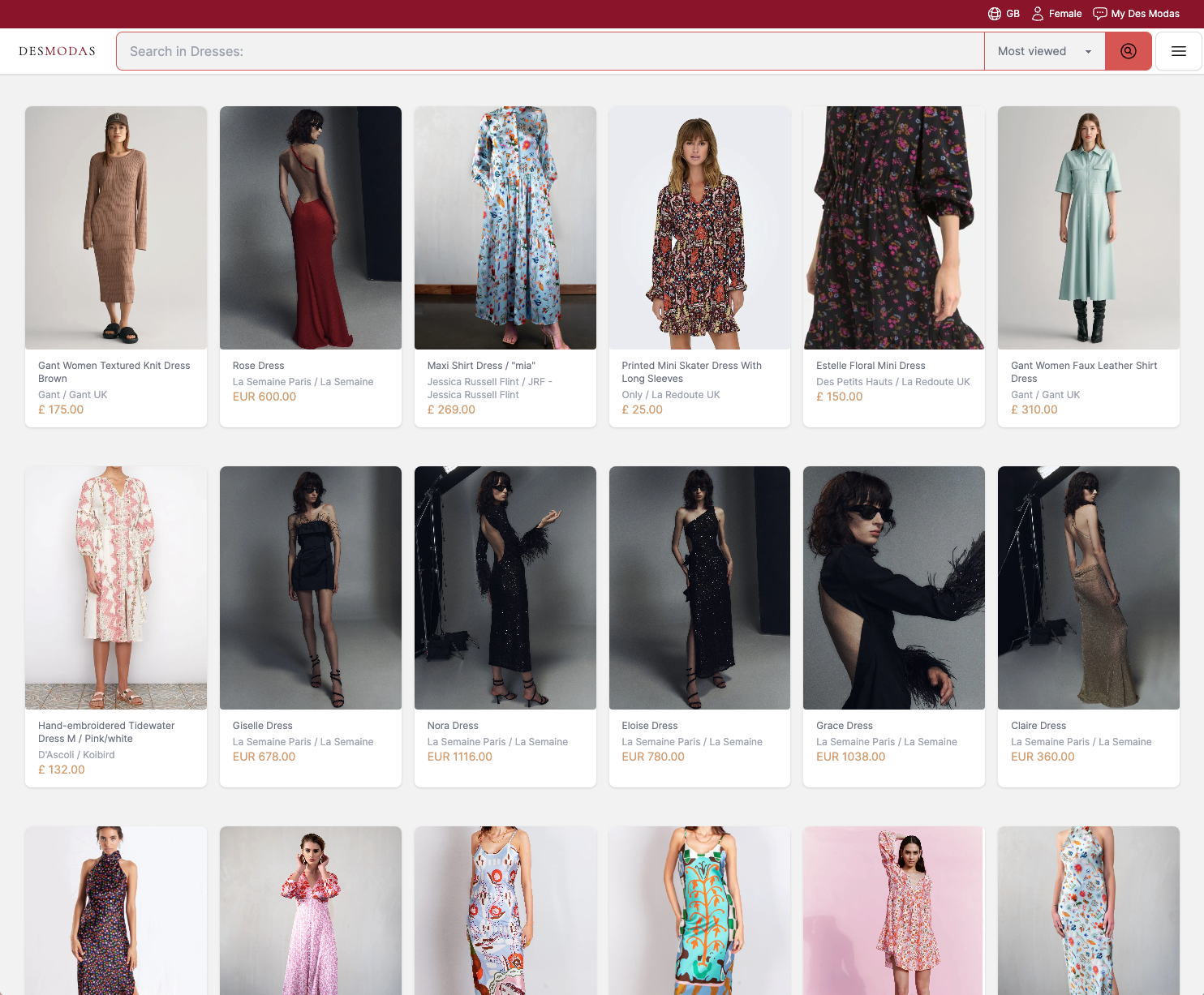Screen dimensions: 1204x995
Task: Click the Rose Dress title
Action: coord(258,366)
